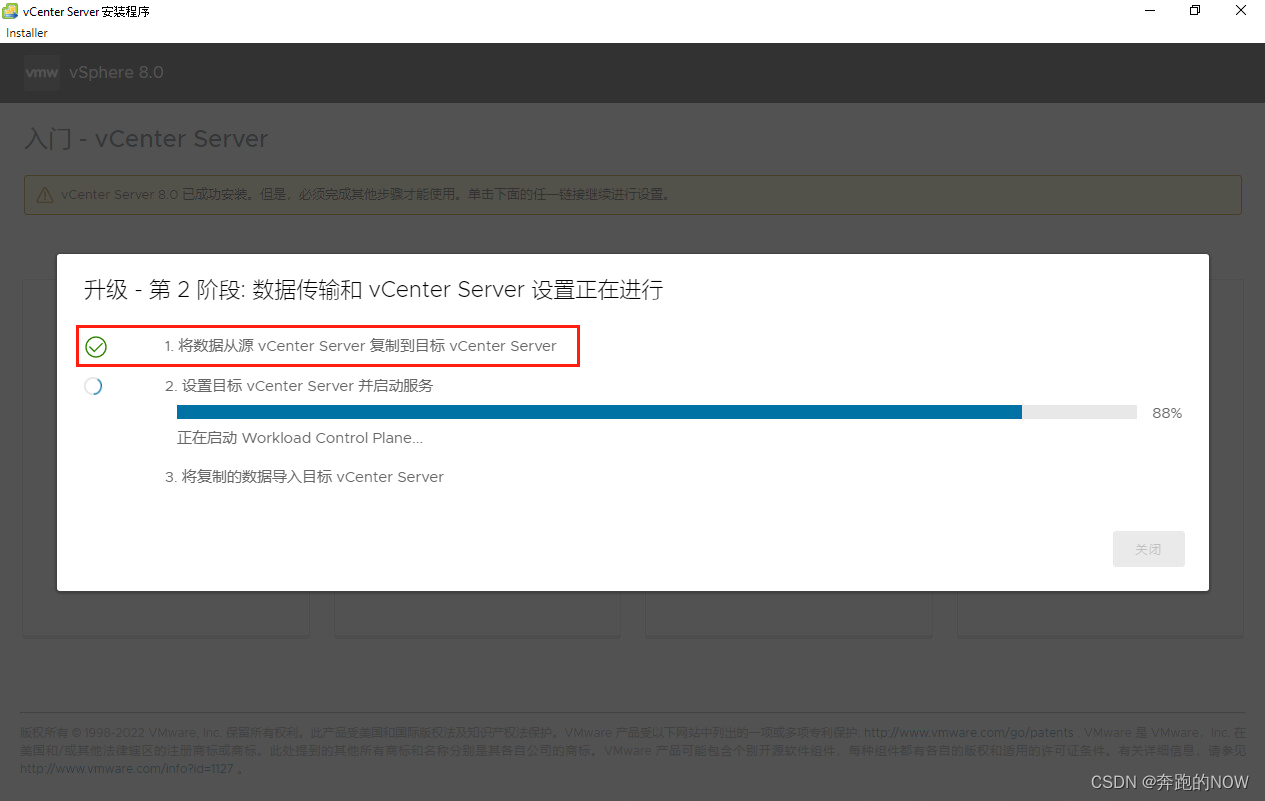Click the 88% progress percentage label
1265x801 pixels.
click(x=1167, y=413)
